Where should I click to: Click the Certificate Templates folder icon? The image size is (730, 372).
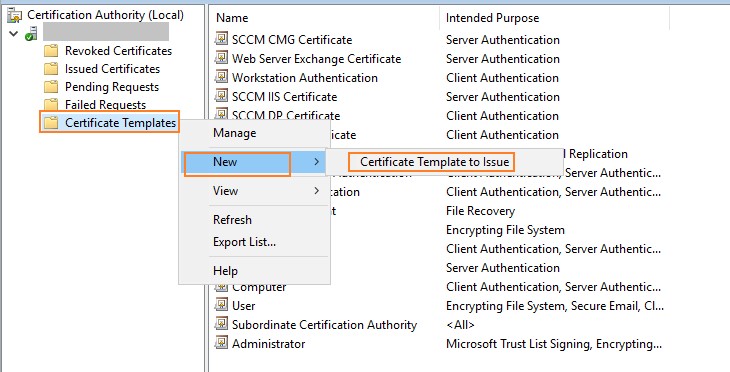pyautogui.click(x=51, y=122)
